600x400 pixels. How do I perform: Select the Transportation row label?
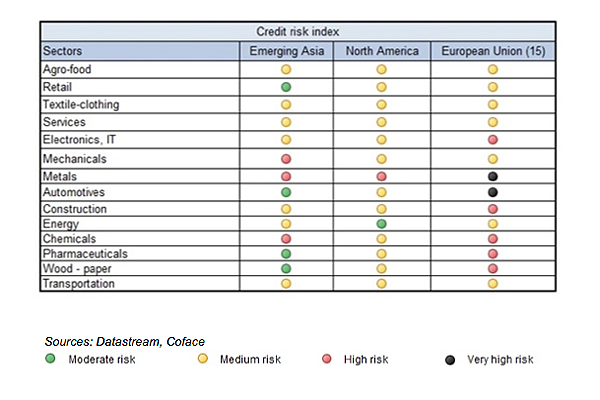click(x=79, y=284)
